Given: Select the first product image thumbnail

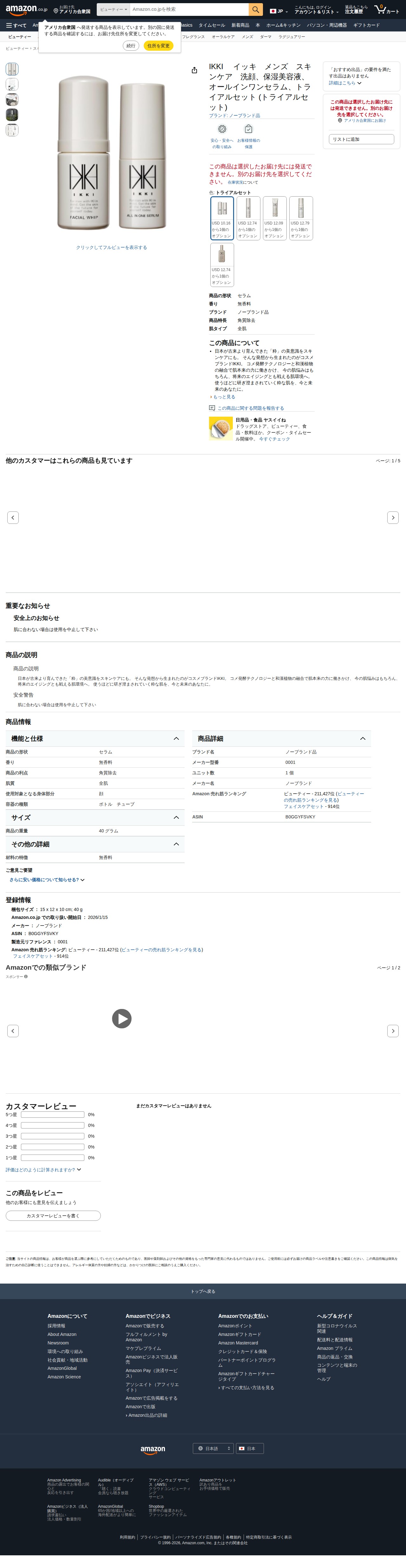Looking at the screenshot, I should (x=11, y=69).
